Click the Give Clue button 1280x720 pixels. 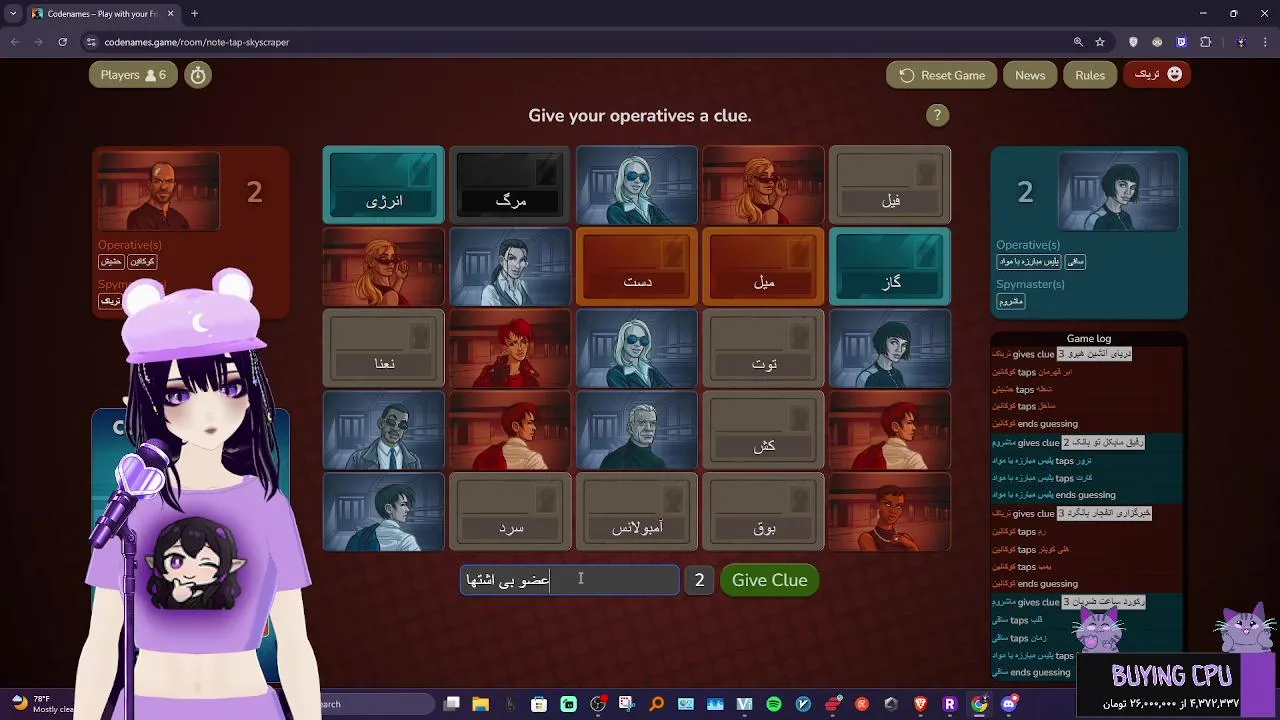769,580
